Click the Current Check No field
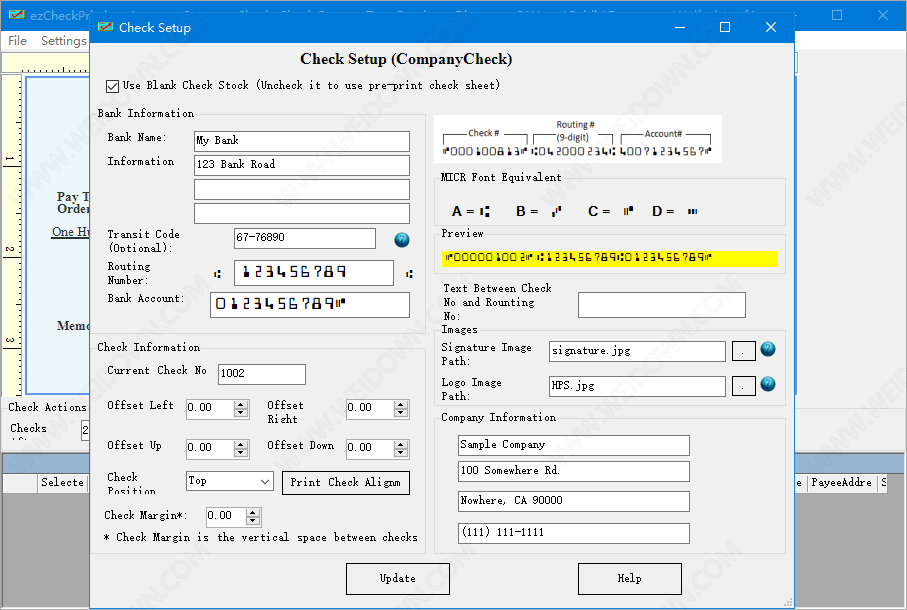Screen dimensions: 907x610 point(261,374)
